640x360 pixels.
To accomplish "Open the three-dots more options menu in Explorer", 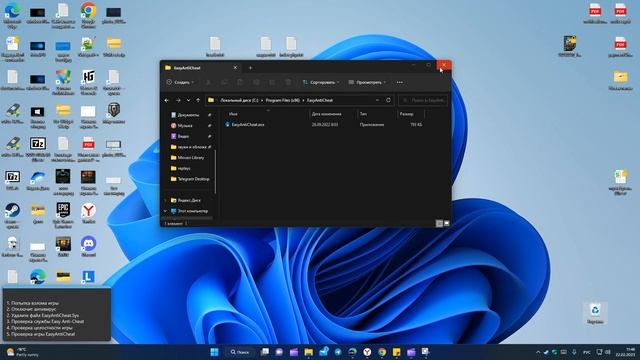I will tap(400, 82).
